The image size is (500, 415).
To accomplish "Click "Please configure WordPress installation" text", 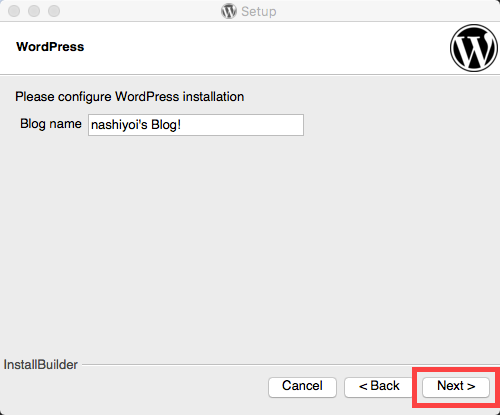I will [x=129, y=97].
